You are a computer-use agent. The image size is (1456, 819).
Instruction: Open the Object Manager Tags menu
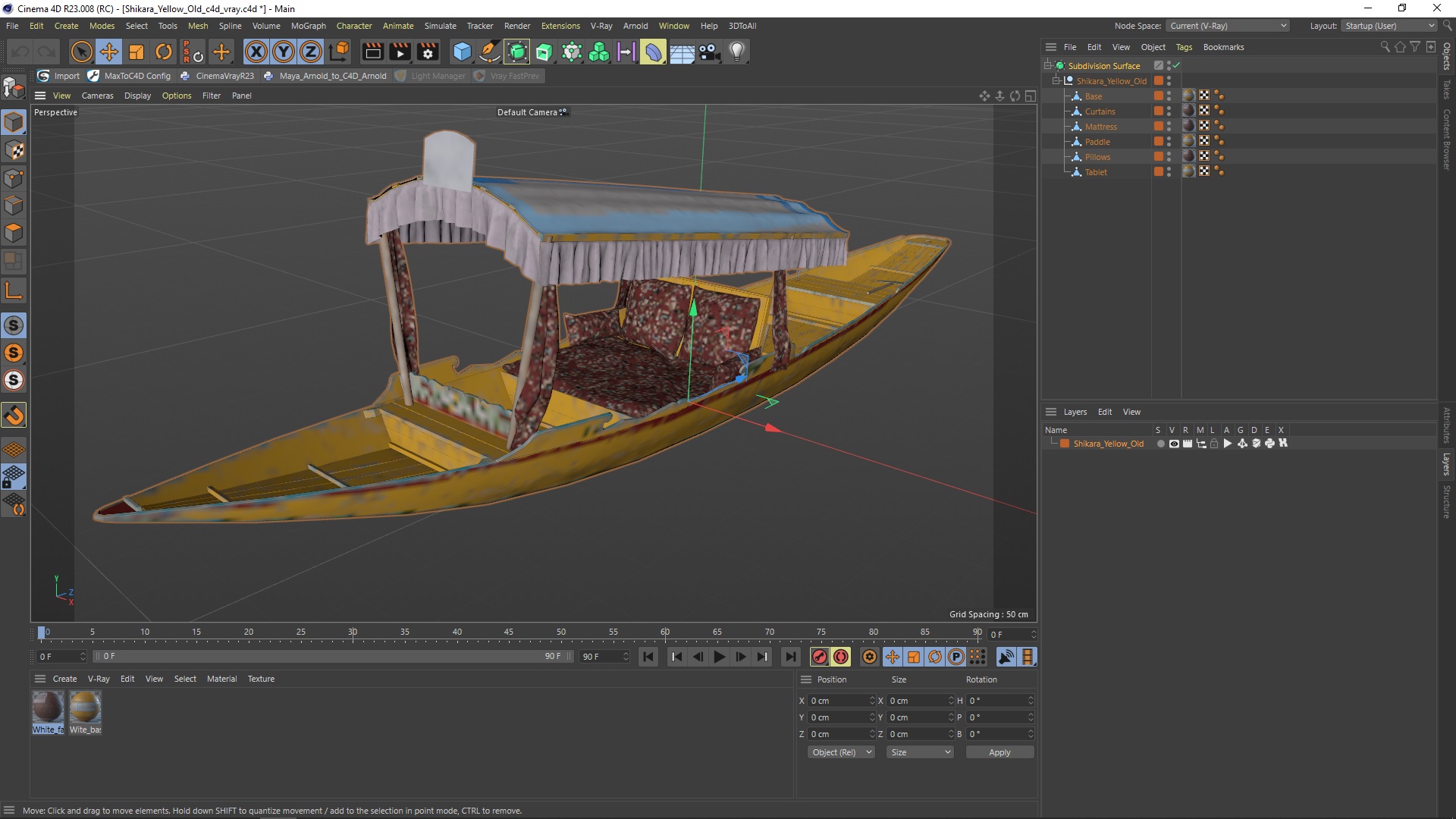point(1184,47)
